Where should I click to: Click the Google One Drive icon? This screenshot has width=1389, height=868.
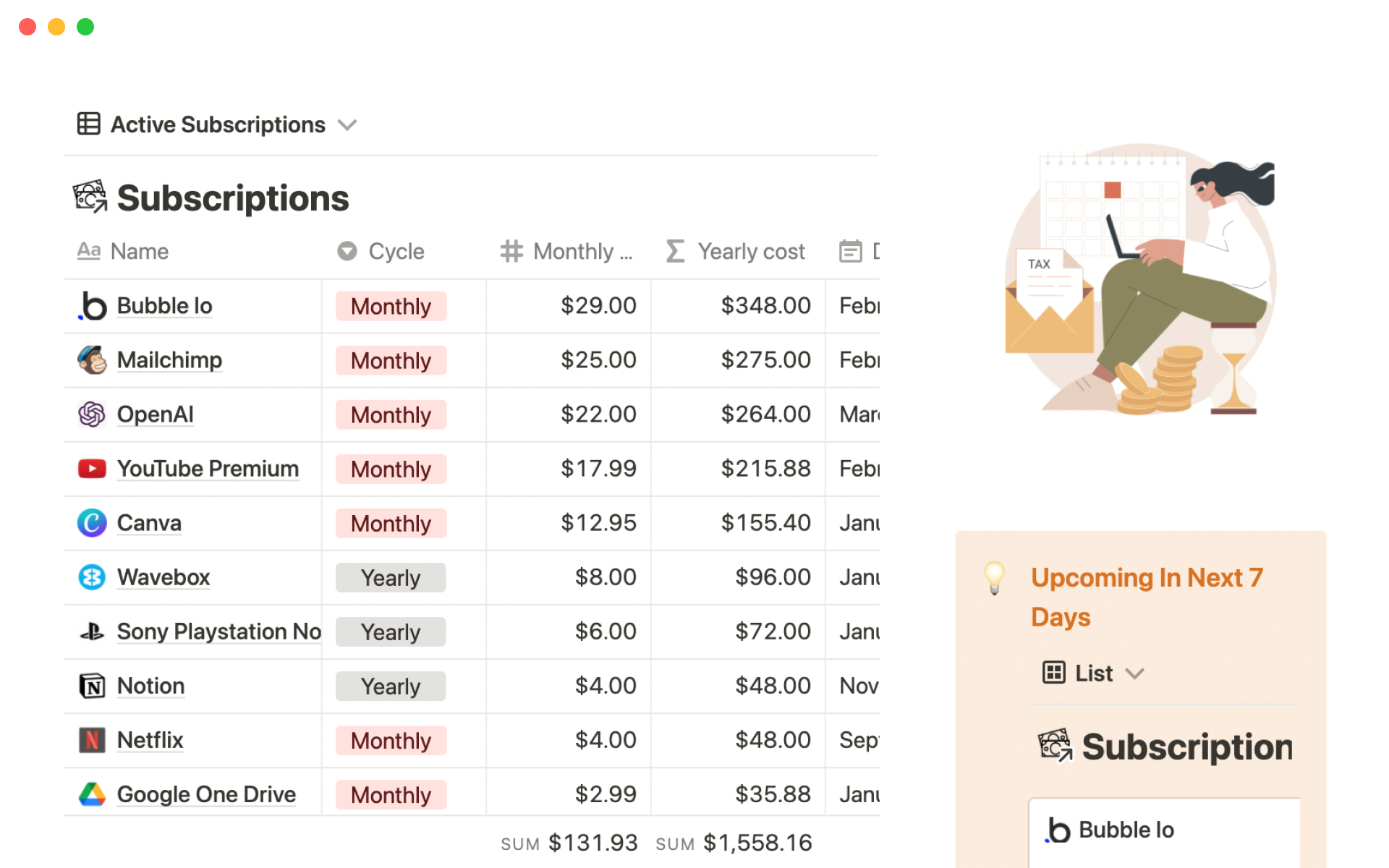[x=92, y=794]
